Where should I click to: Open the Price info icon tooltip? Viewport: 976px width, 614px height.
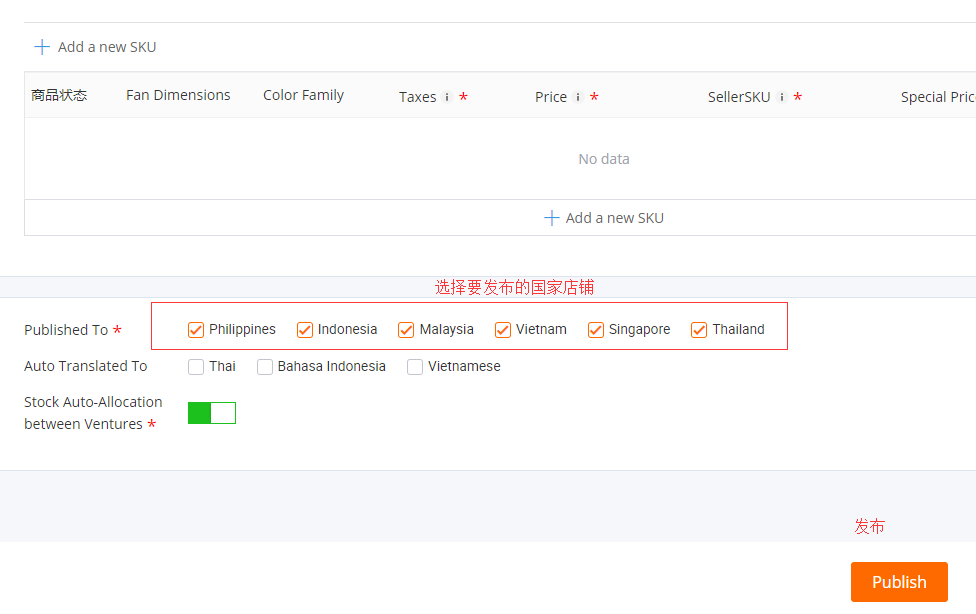(578, 97)
